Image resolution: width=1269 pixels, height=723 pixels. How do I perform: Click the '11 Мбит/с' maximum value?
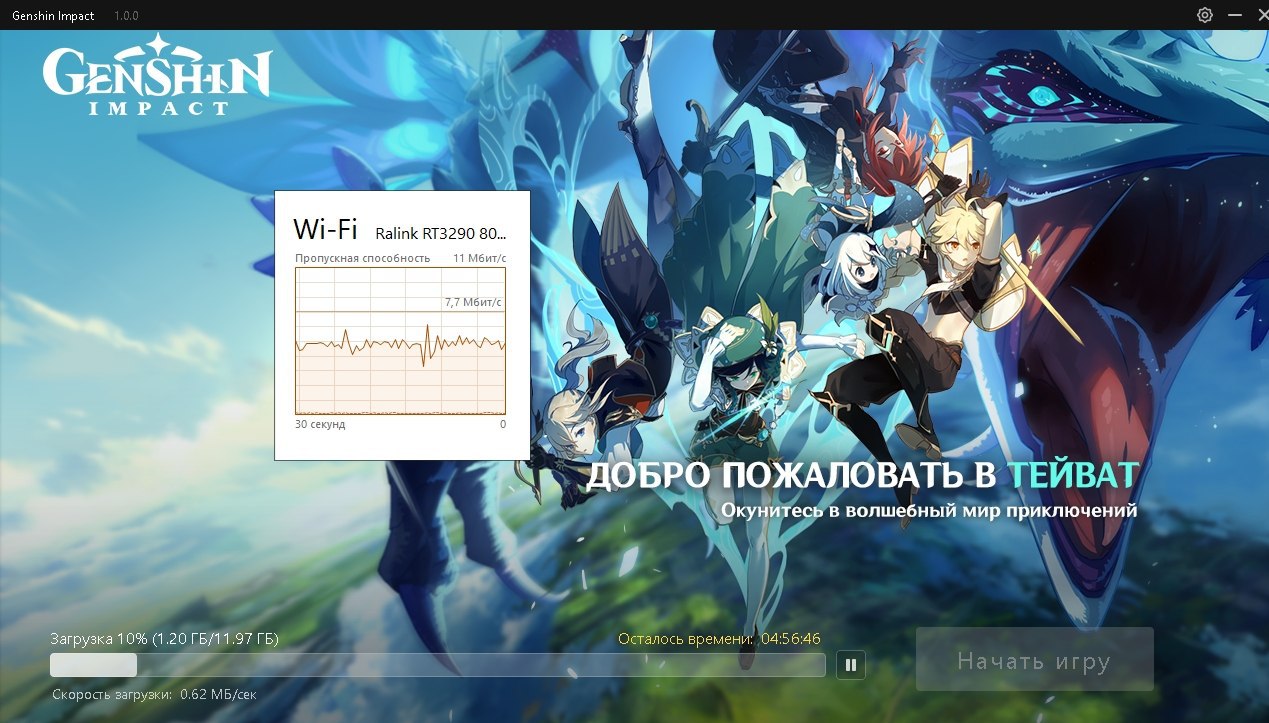tap(479, 258)
